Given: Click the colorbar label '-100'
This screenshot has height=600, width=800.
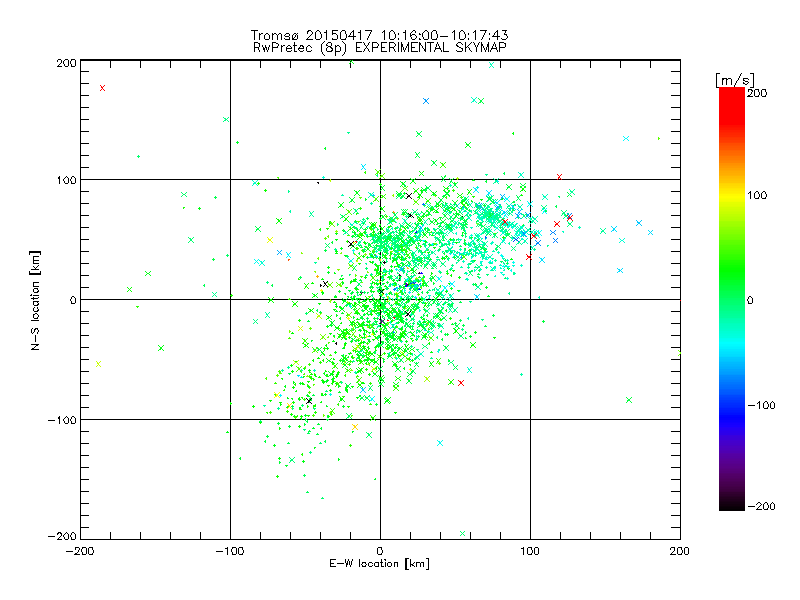Looking at the screenshot, I should [x=761, y=405].
